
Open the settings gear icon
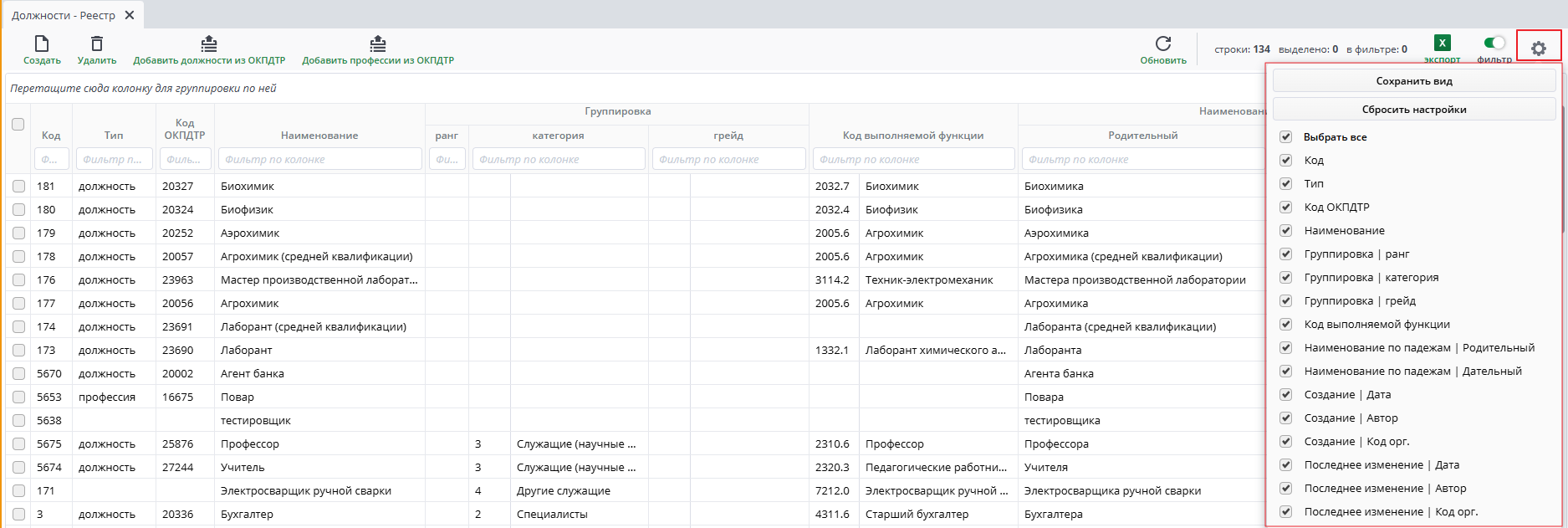(x=1538, y=49)
